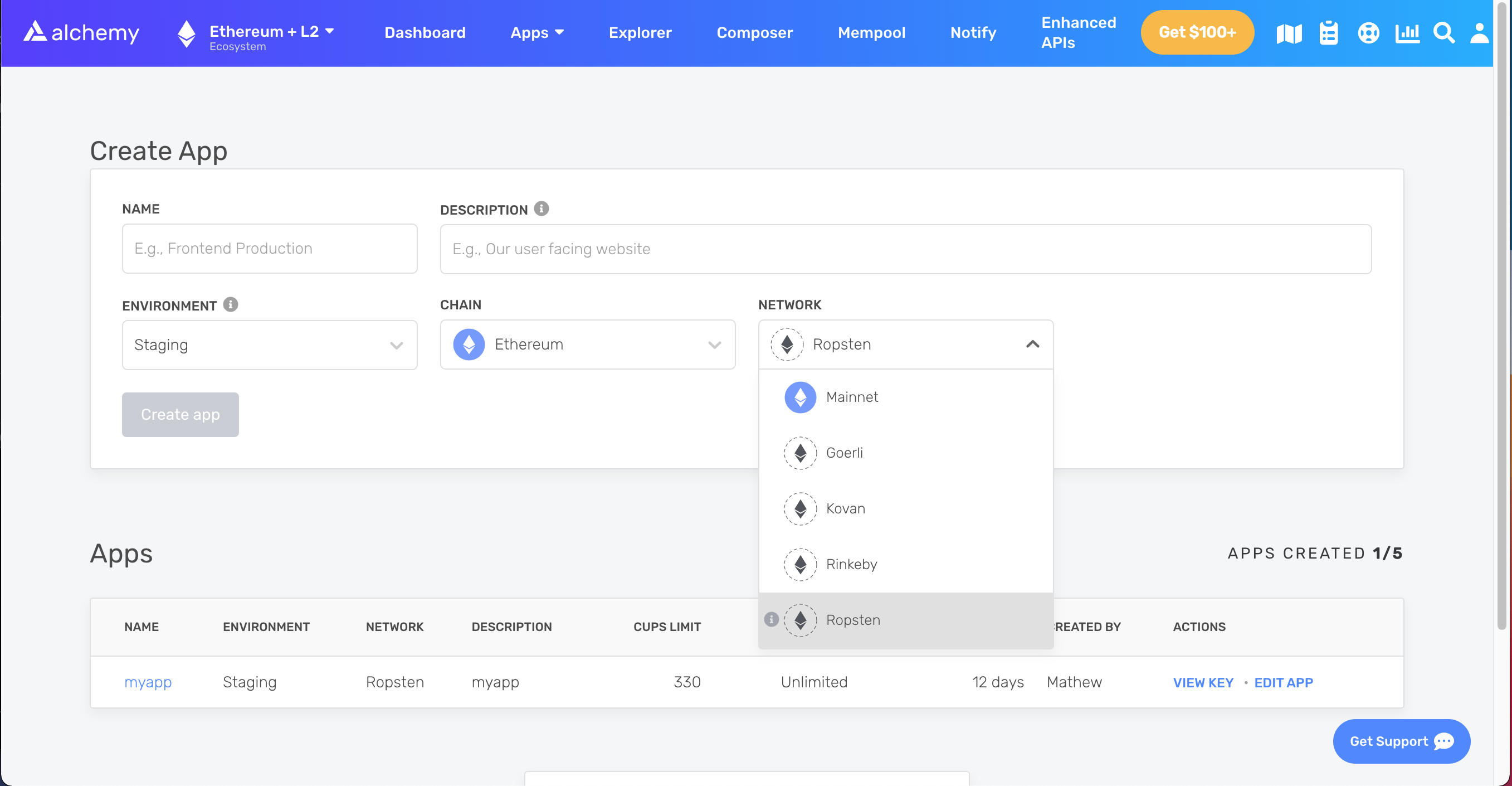Choose Kovan network option

906,509
